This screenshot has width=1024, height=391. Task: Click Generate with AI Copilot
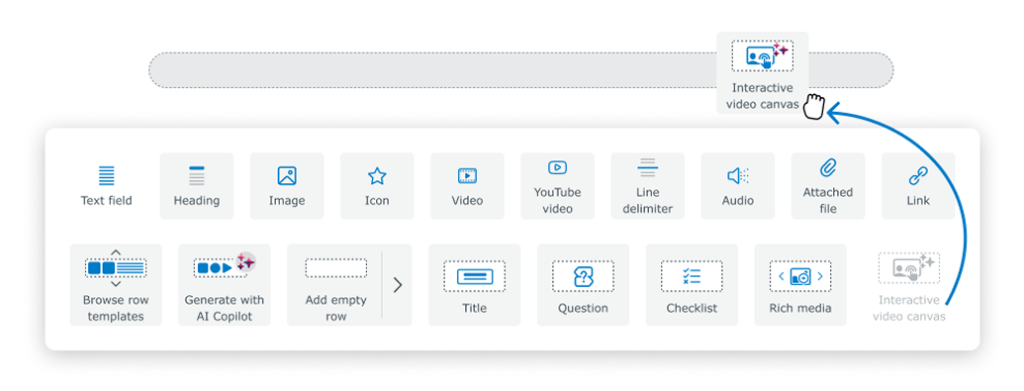(x=224, y=285)
